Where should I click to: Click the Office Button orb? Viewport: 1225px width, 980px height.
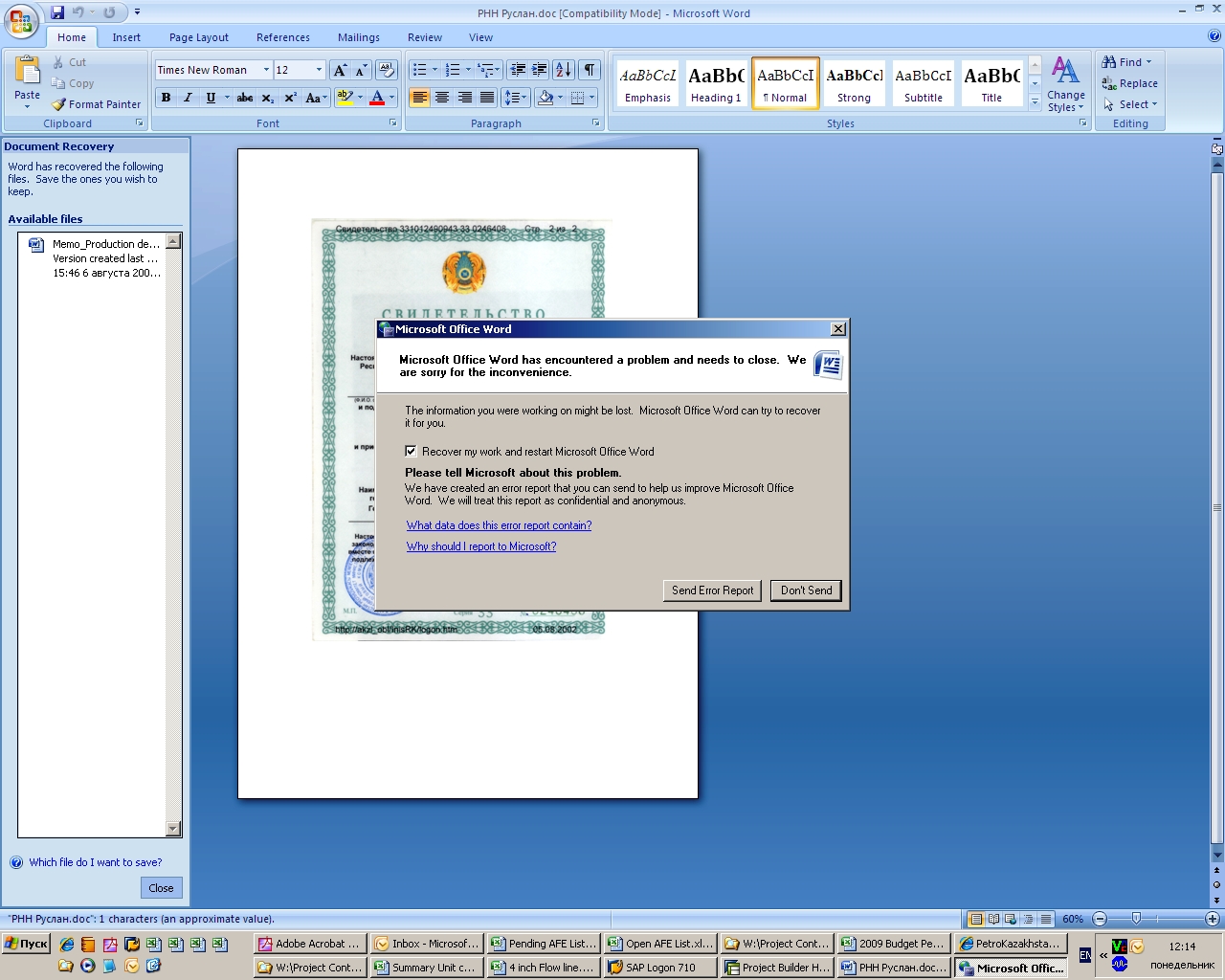[20, 21]
